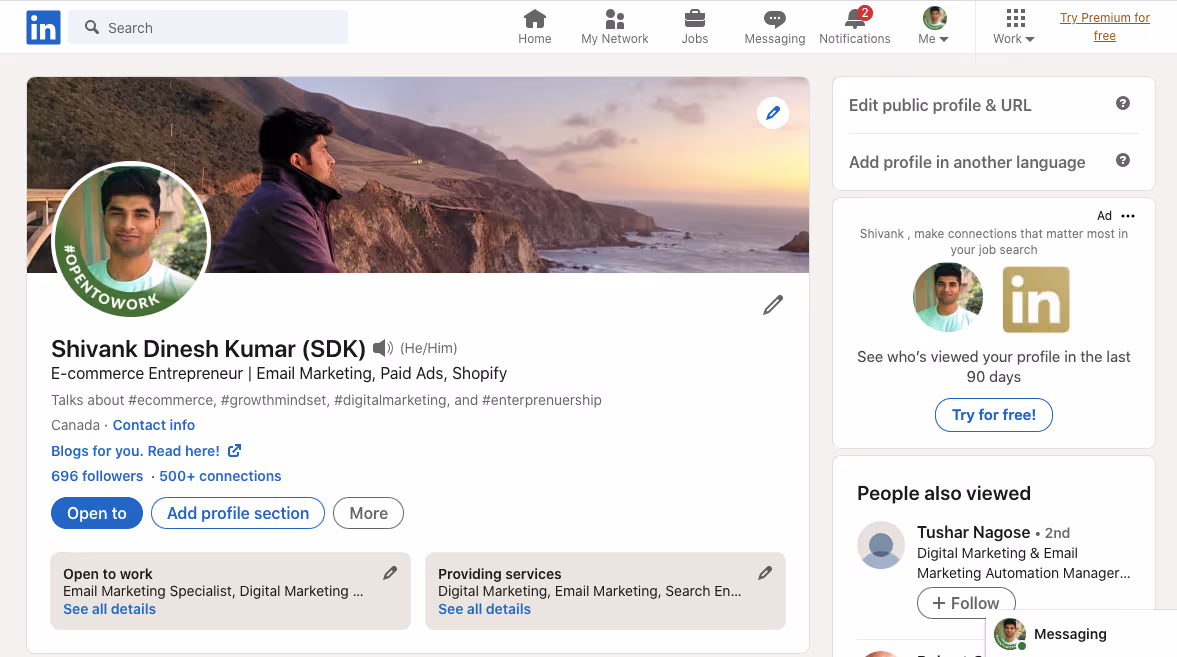Expand the Messaging overlay bar

click(1081, 634)
